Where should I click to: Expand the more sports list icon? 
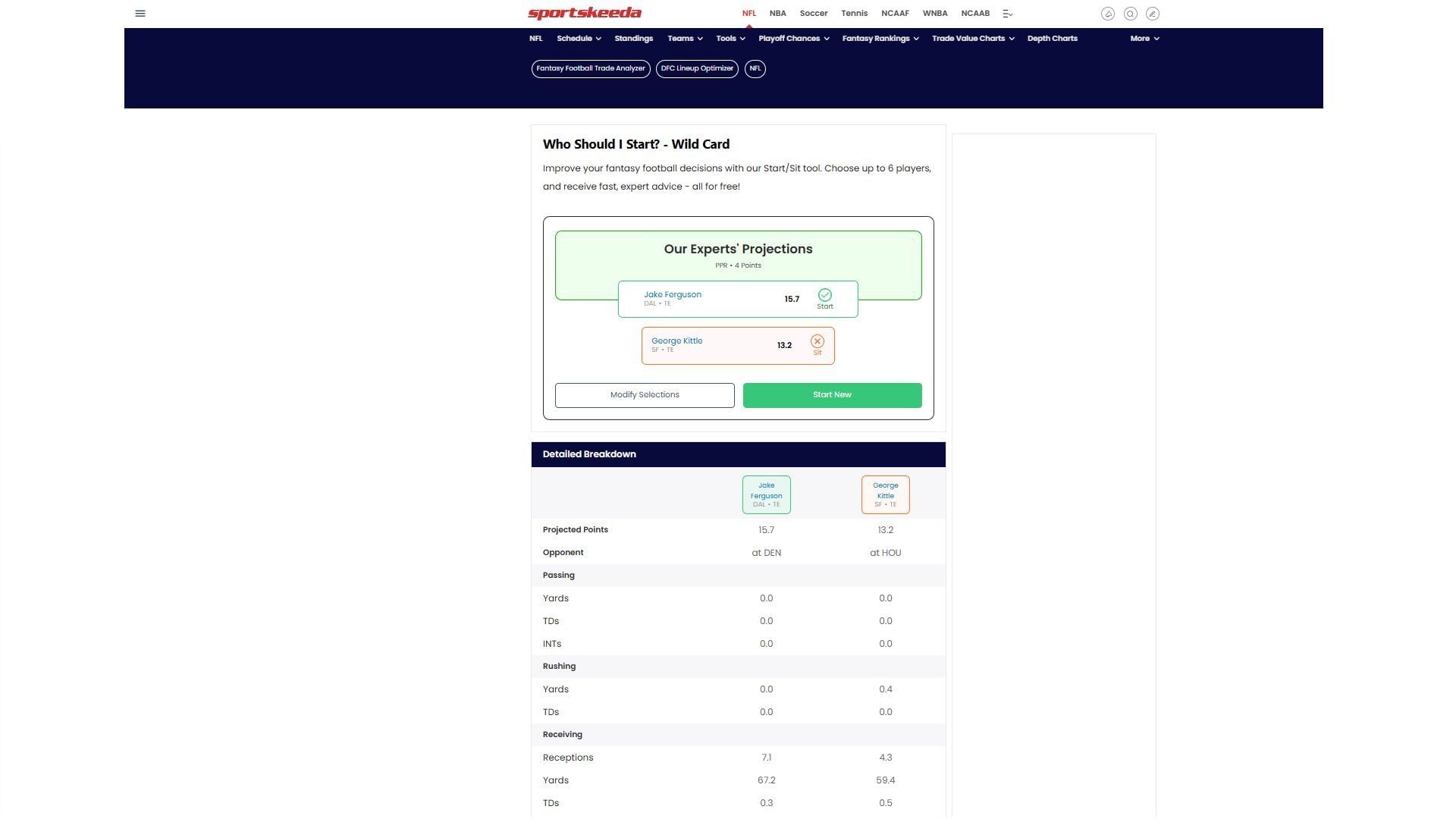(x=1008, y=14)
